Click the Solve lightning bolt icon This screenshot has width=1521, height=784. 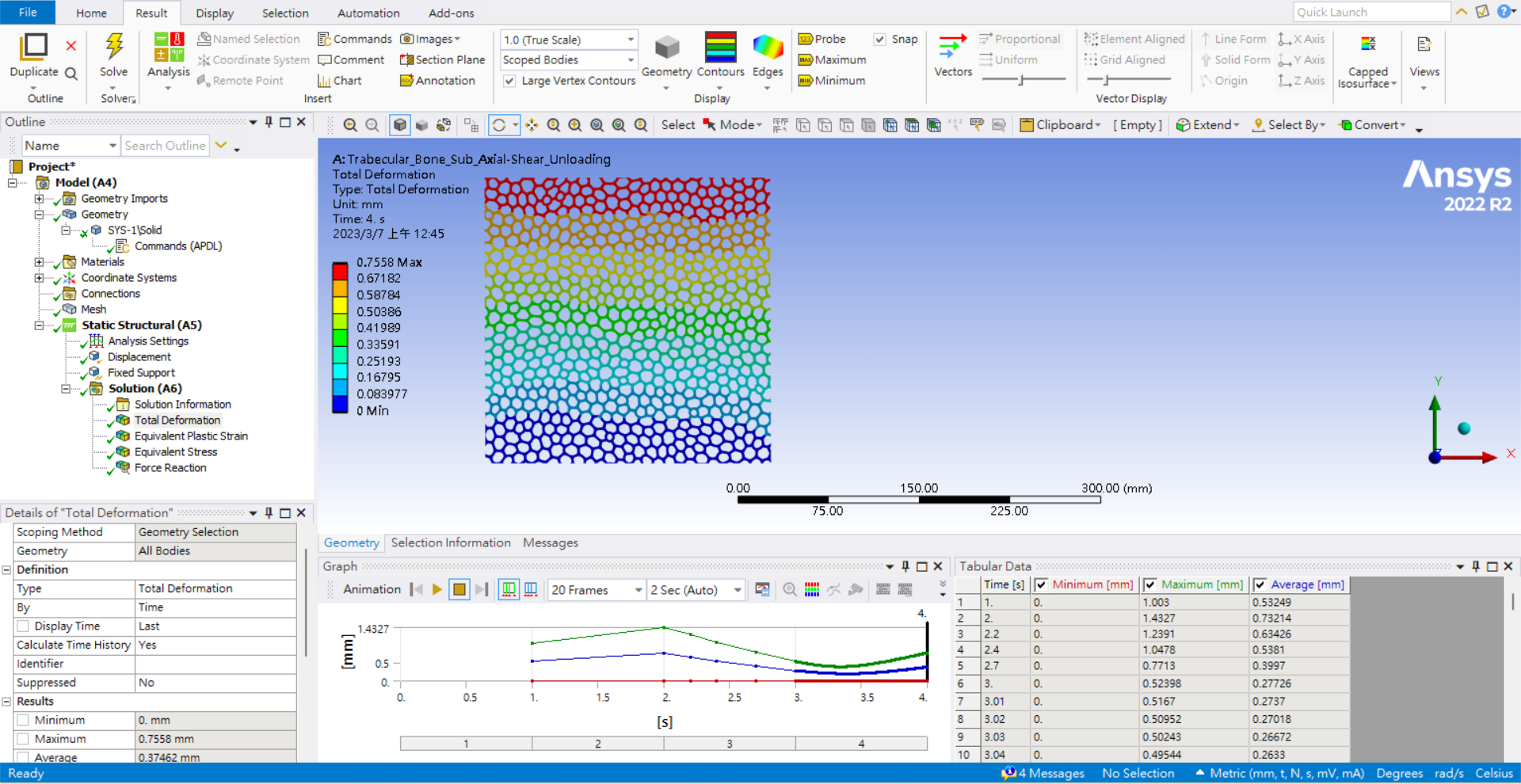[x=114, y=47]
